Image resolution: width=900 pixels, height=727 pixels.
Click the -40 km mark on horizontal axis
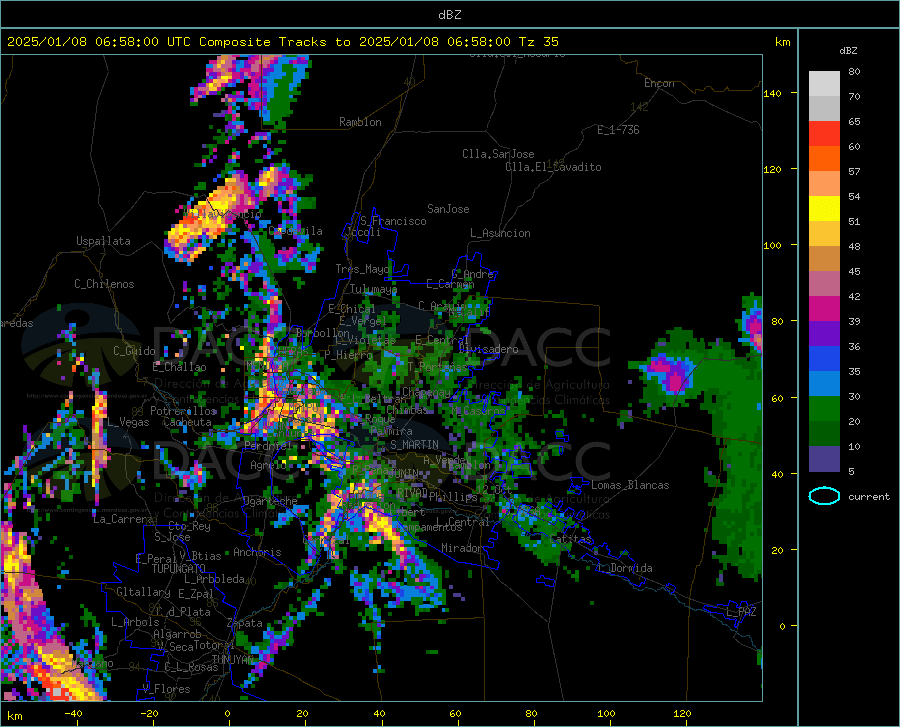tap(73, 714)
